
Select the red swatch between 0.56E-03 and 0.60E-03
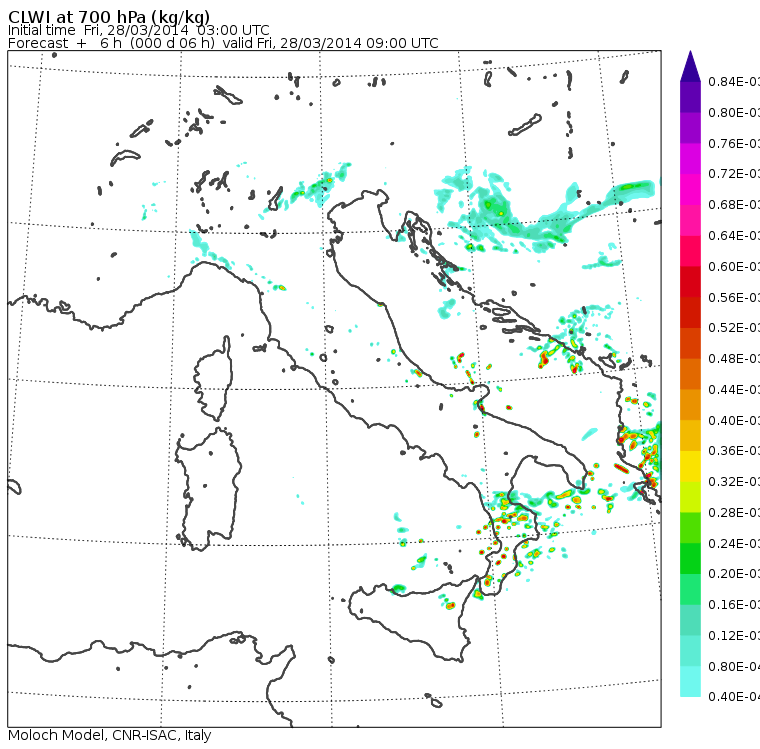coord(690,282)
